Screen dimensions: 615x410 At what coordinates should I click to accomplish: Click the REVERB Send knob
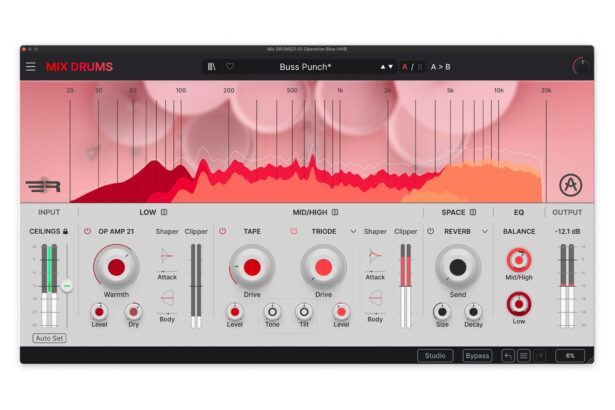pos(458,267)
